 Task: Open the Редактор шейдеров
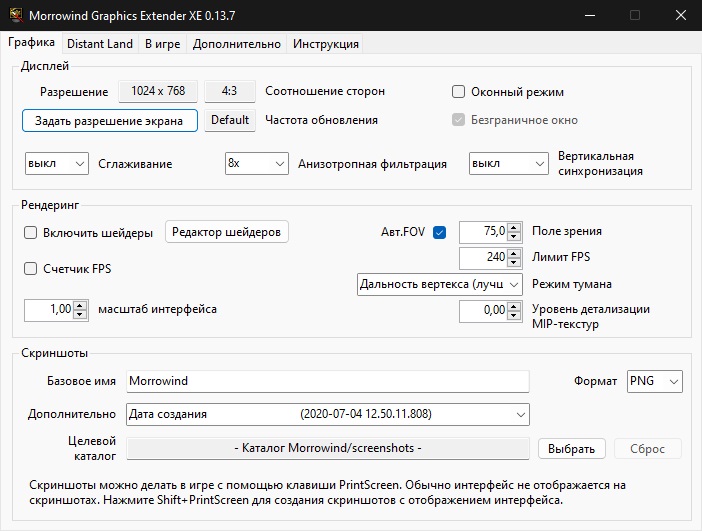226,232
